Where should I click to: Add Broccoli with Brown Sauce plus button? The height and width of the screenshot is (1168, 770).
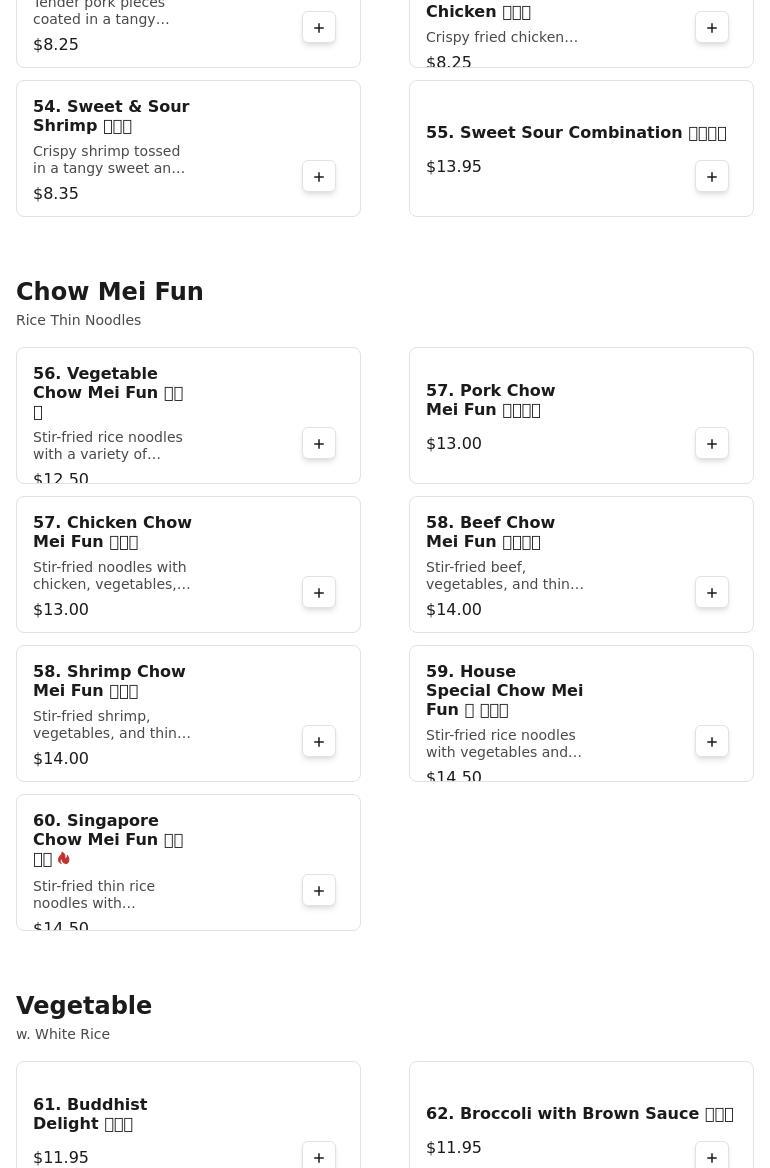click(x=712, y=1157)
